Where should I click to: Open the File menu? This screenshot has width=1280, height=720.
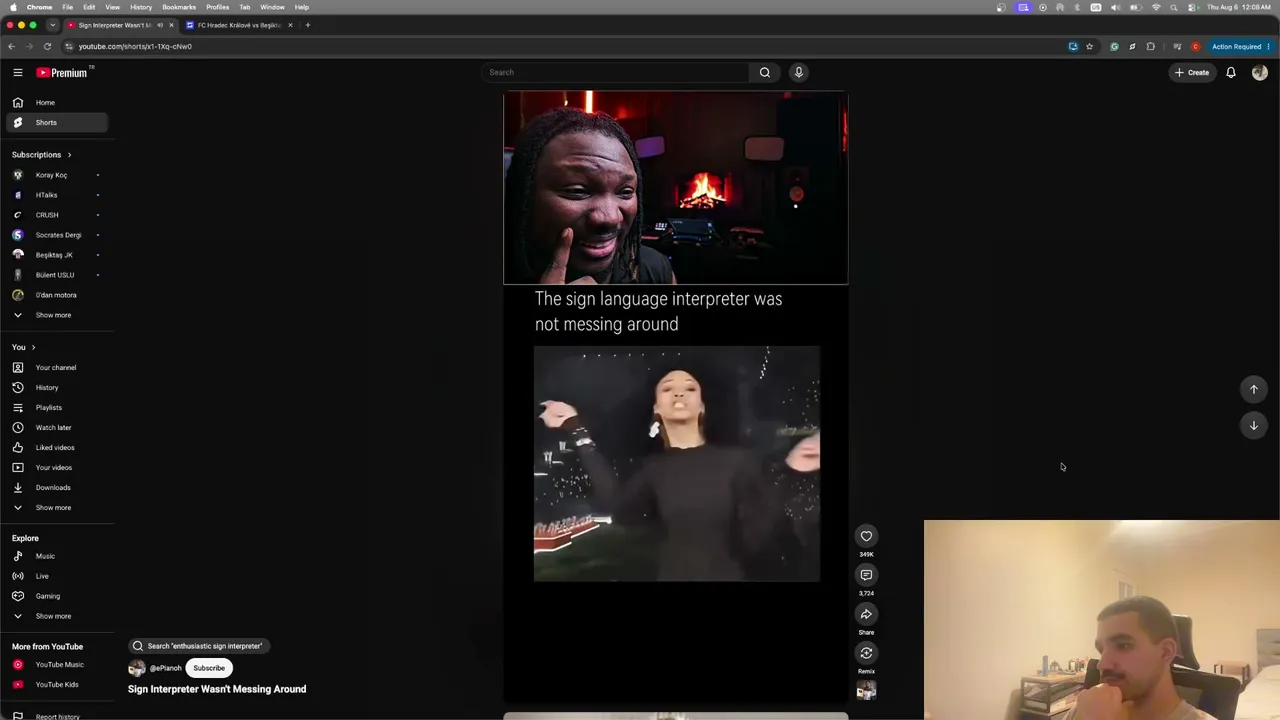(x=67, y=7)
